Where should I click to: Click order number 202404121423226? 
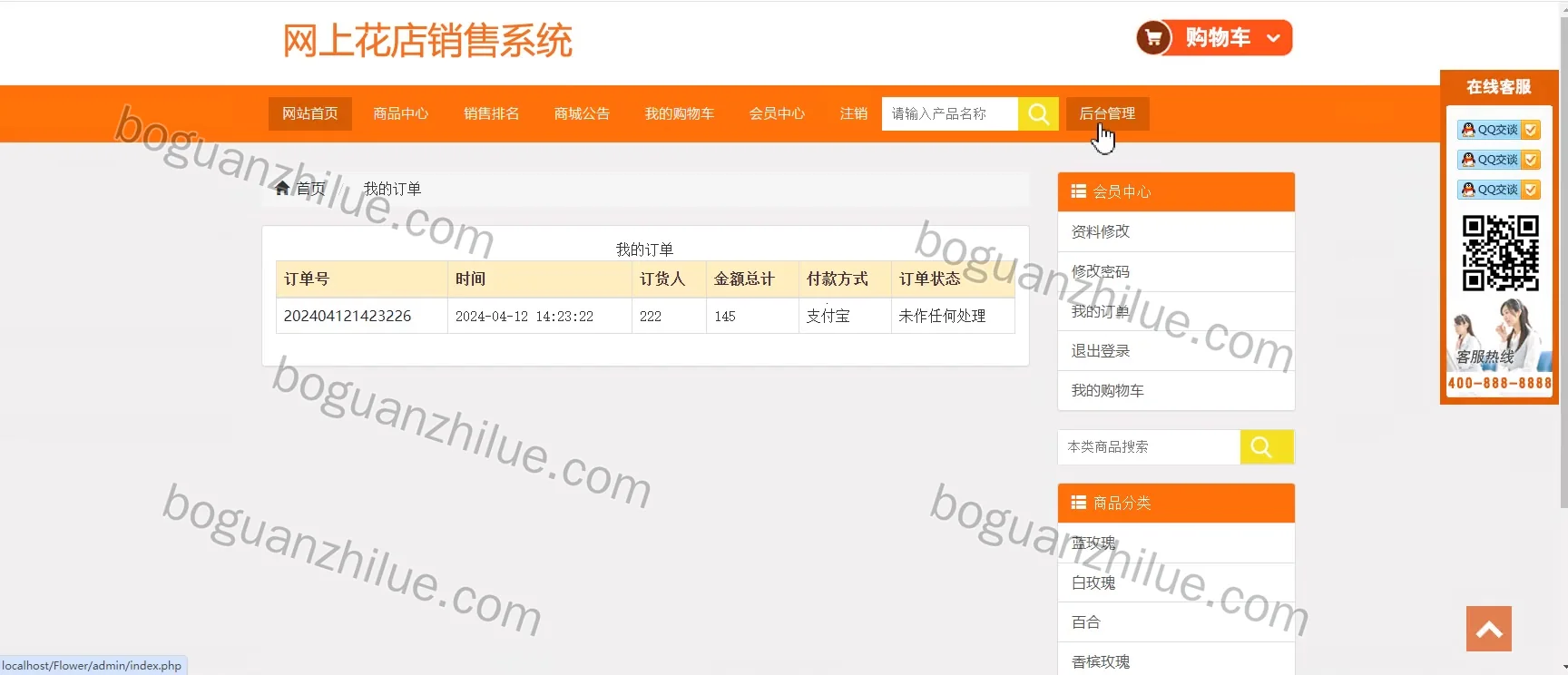point(348,316)
